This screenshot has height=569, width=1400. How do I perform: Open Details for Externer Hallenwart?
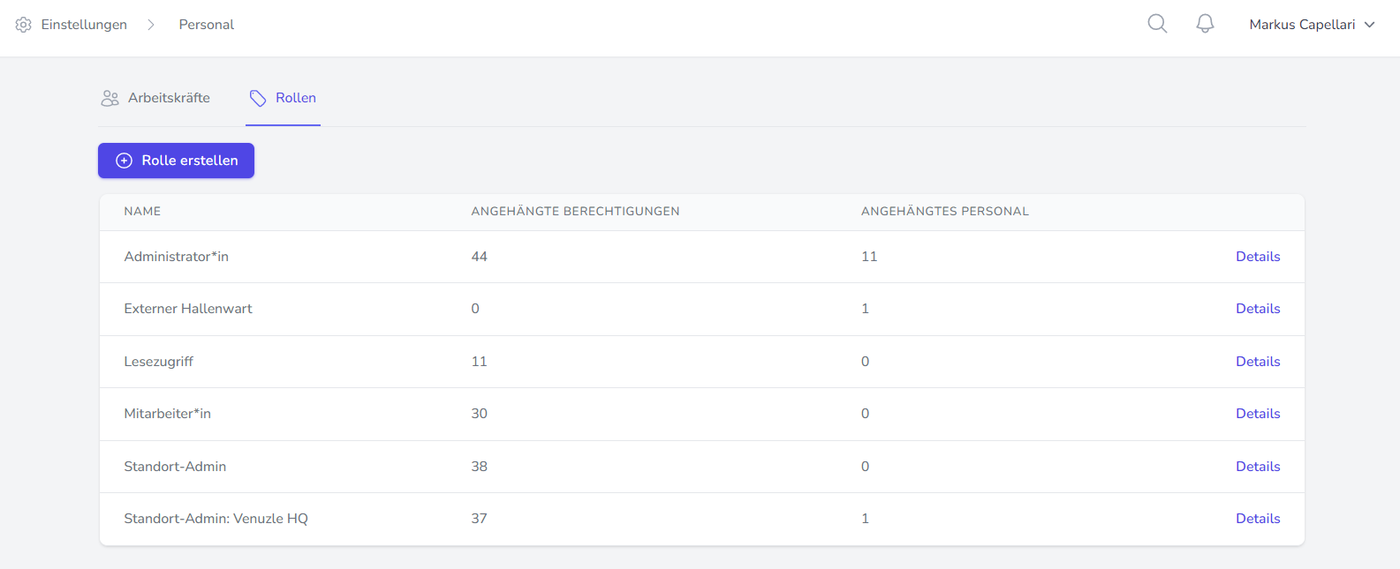(1257, 309)
